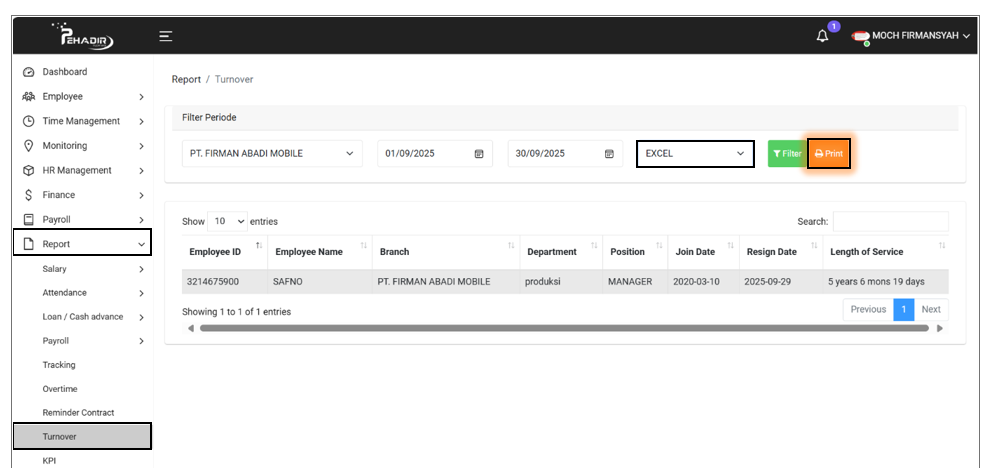Click the orange Print button
The width and height of the screenshot is (995, 468).
coord(829,153)
